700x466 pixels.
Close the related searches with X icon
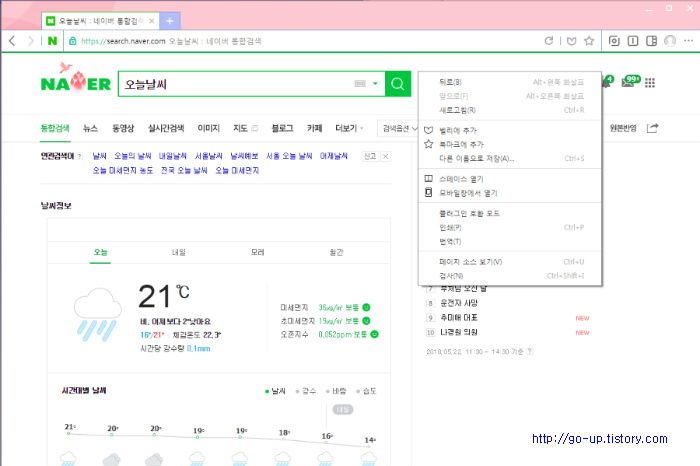[x=385, y=156]
